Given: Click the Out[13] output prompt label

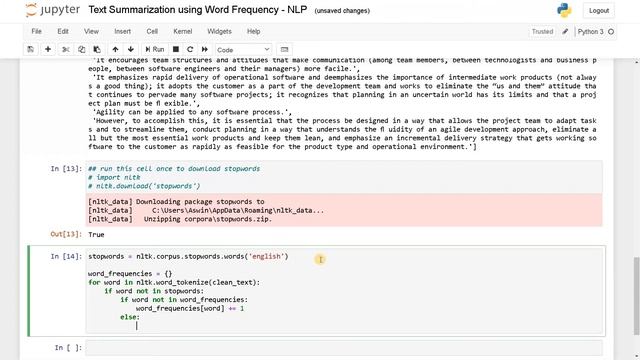Looking at the screenshot, I should pos(66,234).
